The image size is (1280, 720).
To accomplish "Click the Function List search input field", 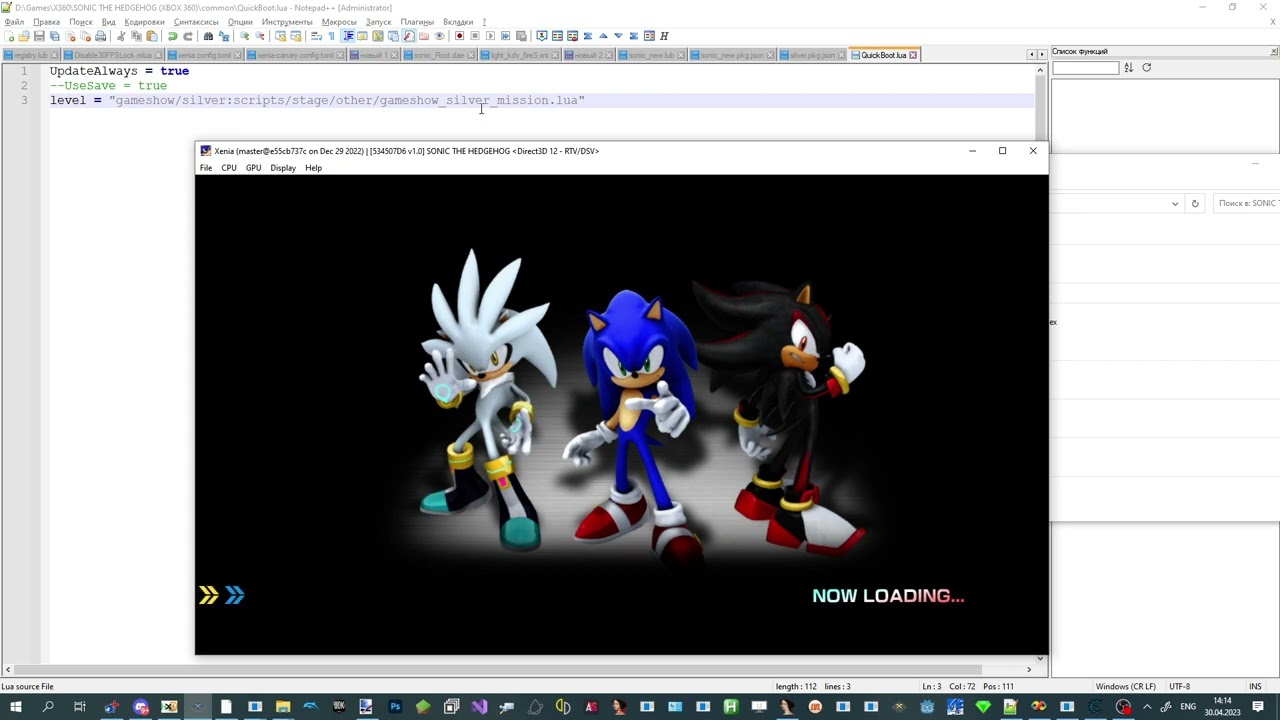I will pyautogui.click(x=1085, y=68).
